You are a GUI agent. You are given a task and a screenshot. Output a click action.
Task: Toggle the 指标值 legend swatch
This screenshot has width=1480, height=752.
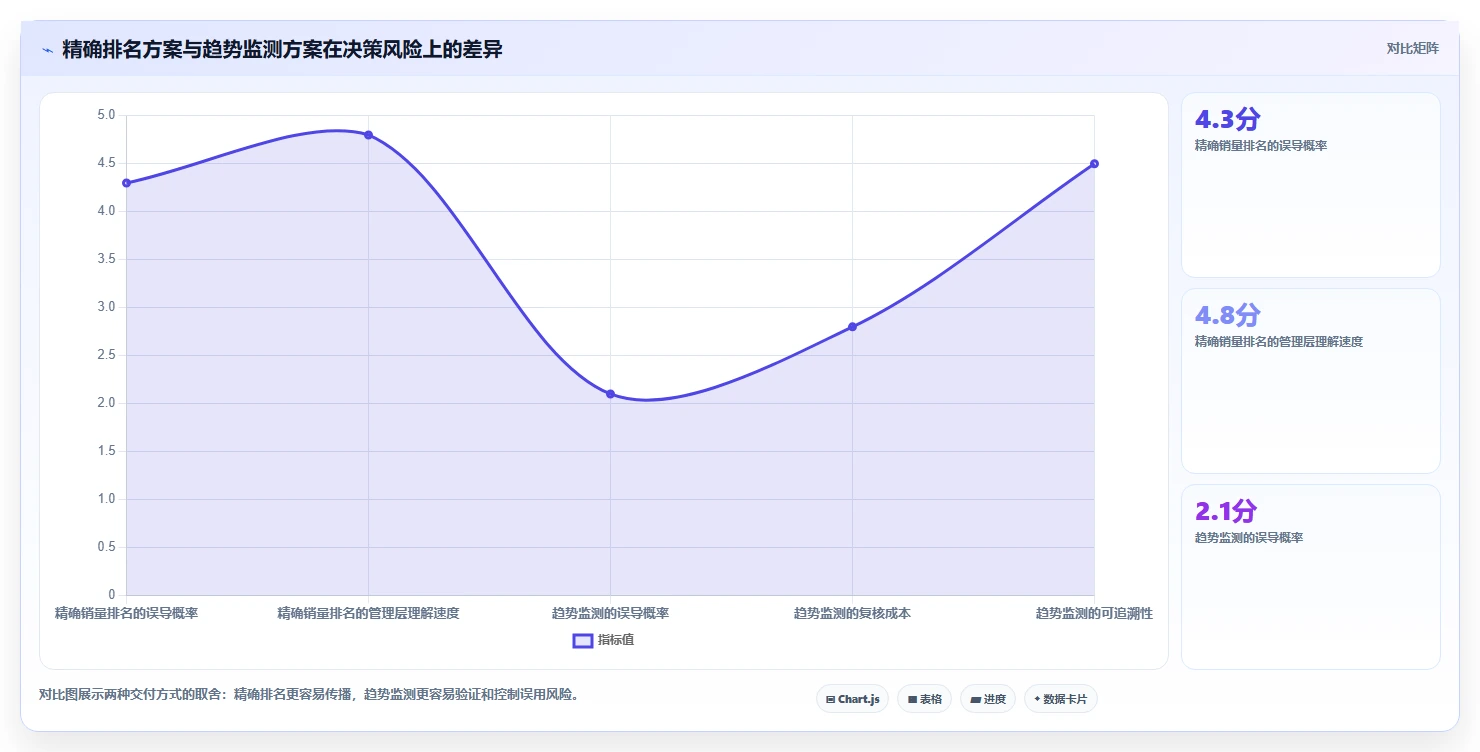coord(583,640)
